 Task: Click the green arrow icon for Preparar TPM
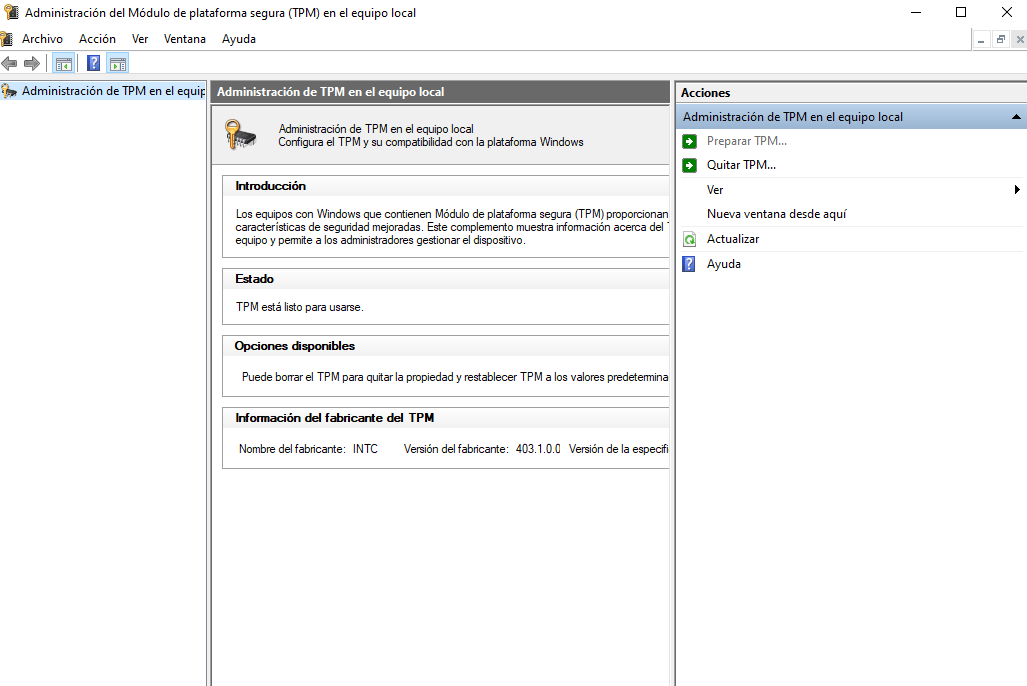(x=689, y=141)
